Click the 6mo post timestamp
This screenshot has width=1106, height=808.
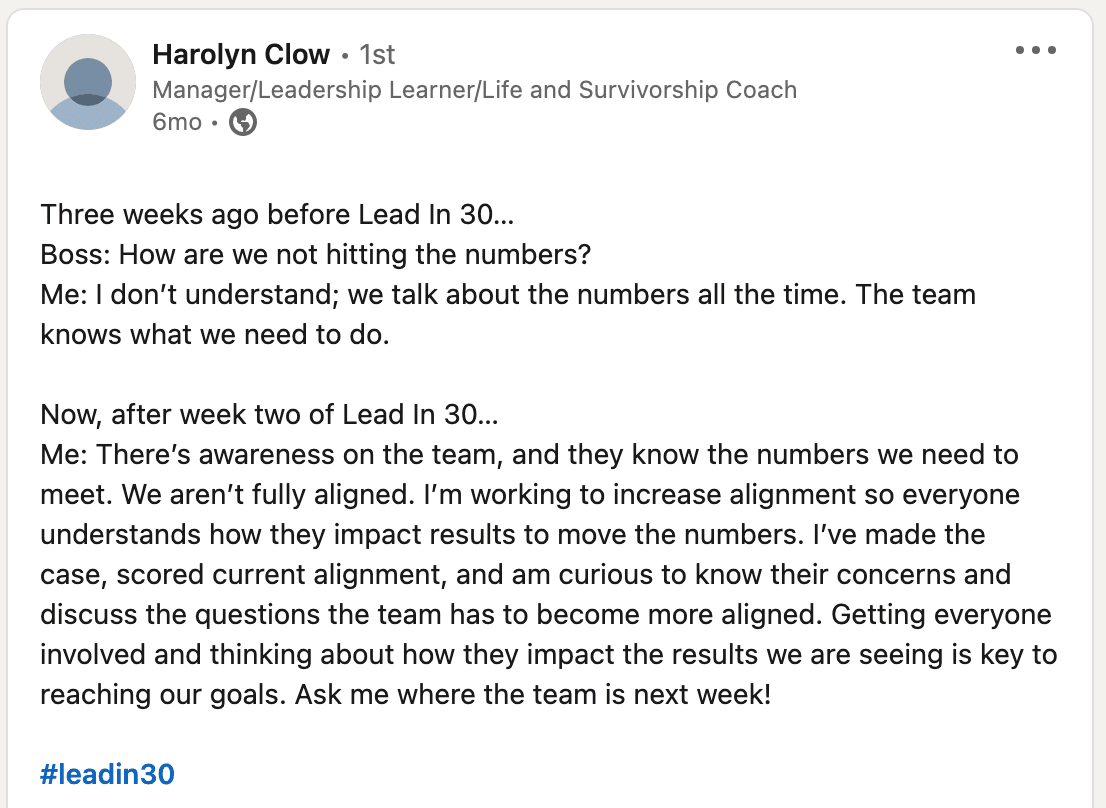pyautogui.click(x=177, y=122)
